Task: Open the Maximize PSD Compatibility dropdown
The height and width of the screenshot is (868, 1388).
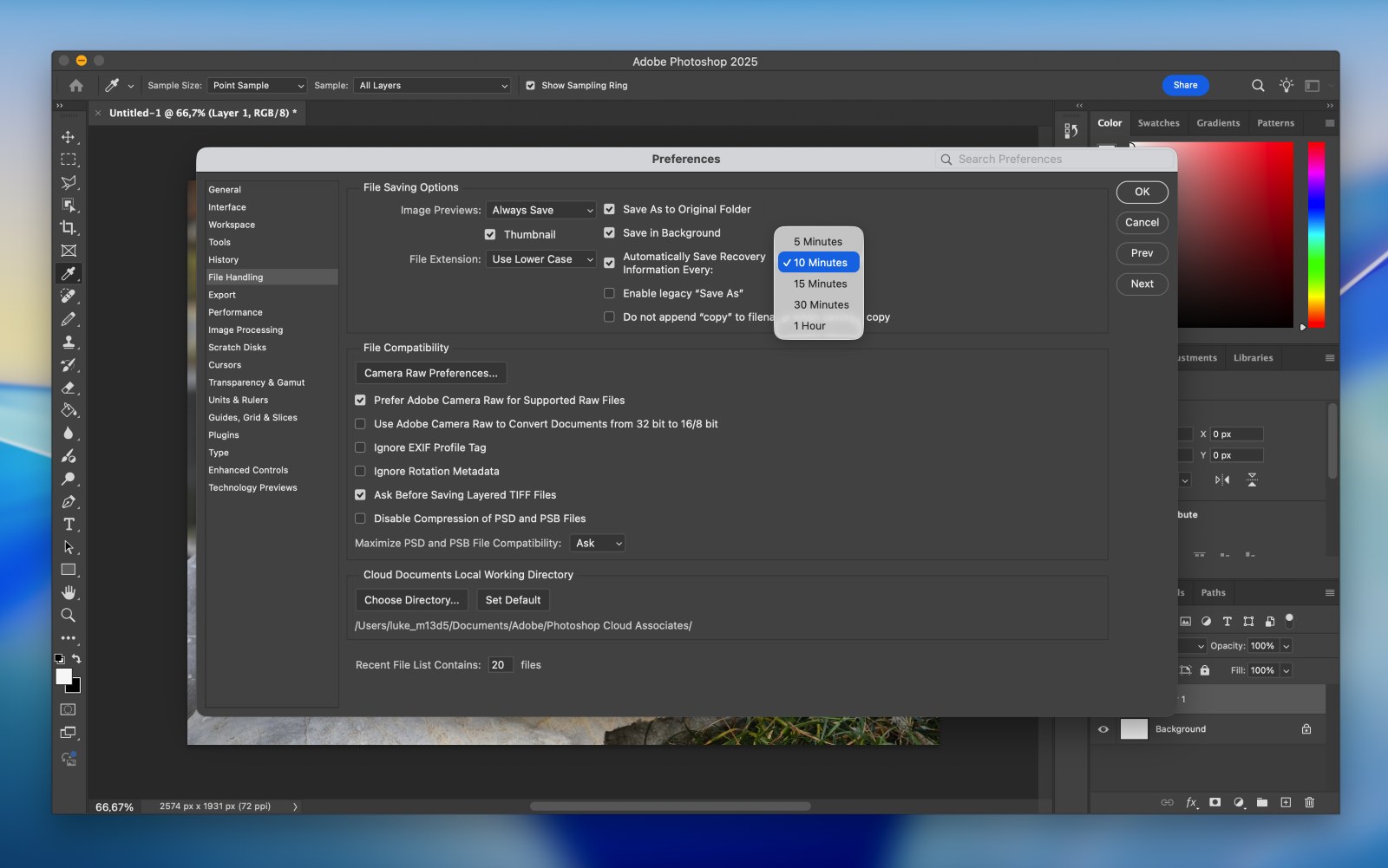Action: 597,543
